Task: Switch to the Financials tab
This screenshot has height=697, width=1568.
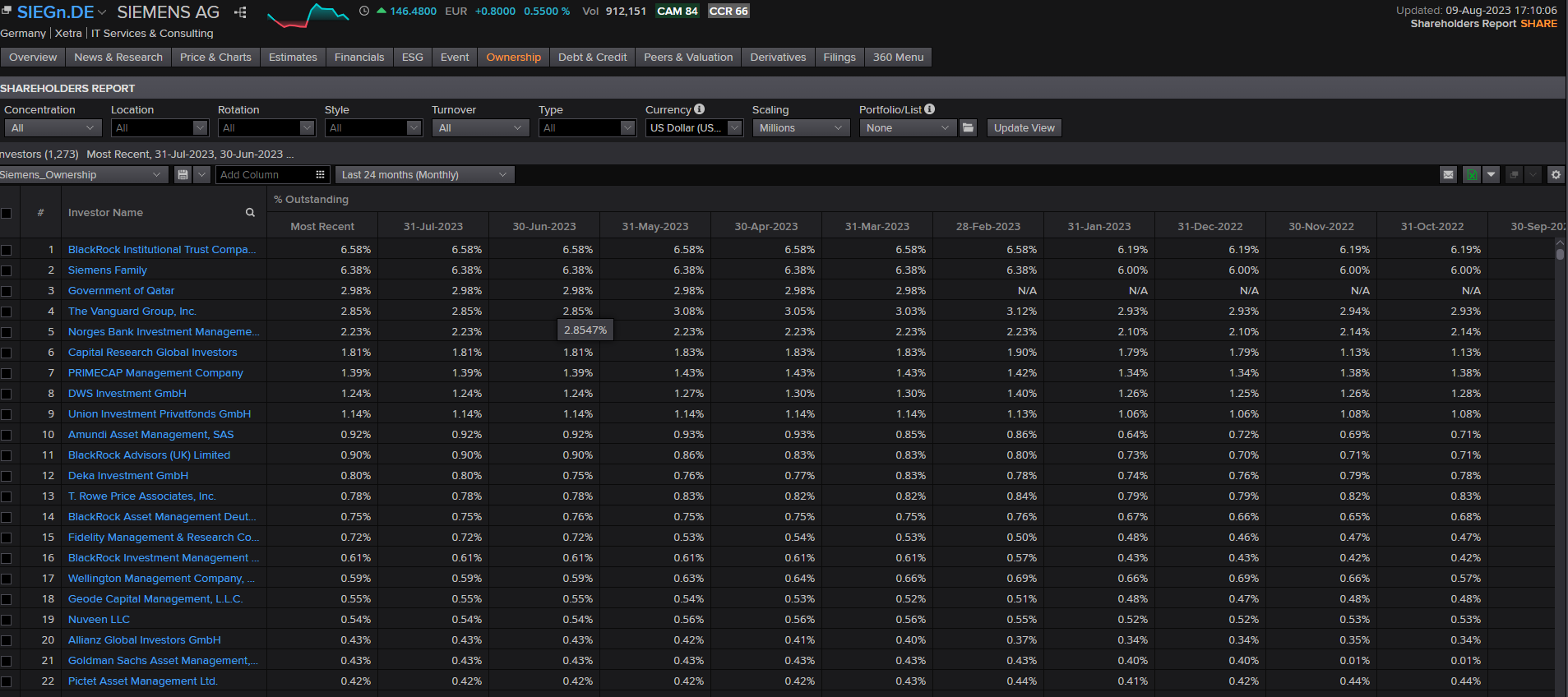Action: click(x=359, y=57)
